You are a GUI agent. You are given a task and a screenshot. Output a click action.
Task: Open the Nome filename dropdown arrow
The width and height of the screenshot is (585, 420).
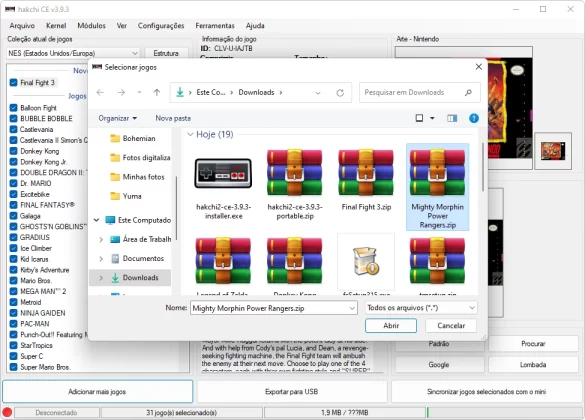click(352, 308)
